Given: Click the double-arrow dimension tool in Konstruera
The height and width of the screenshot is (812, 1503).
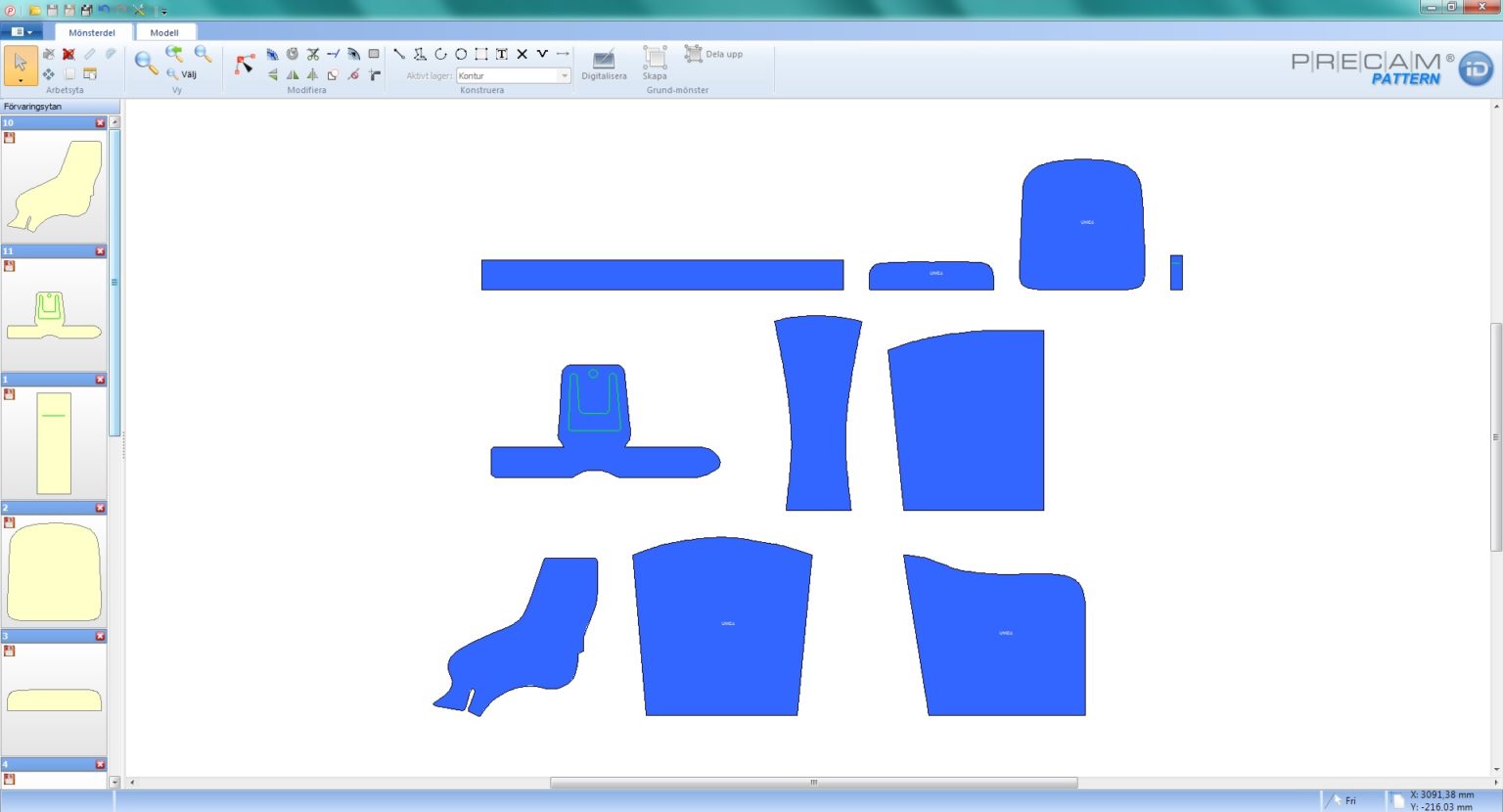Looking at the screenshot, I should [x=563, y=54].
